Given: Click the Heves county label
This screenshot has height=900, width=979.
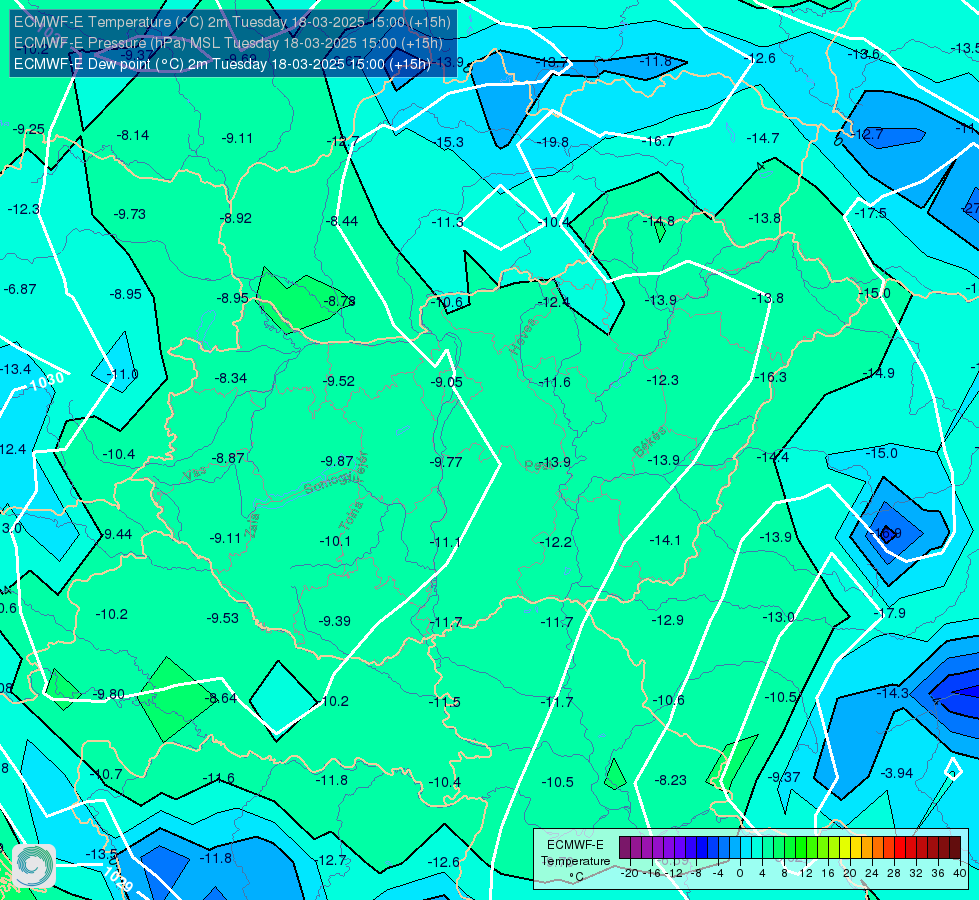Looking at the screenshot, I should pos(523,336).
